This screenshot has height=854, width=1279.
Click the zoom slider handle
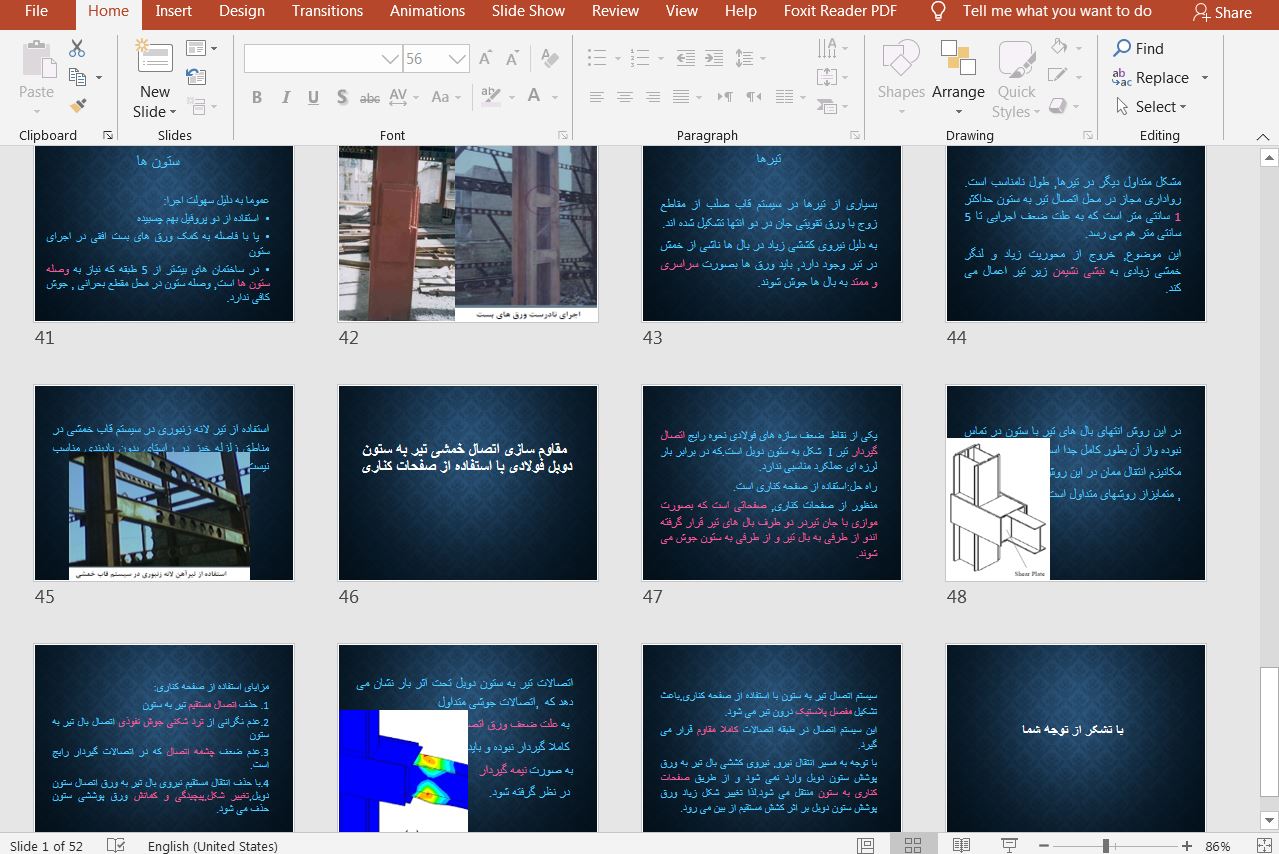(1107, 846)
